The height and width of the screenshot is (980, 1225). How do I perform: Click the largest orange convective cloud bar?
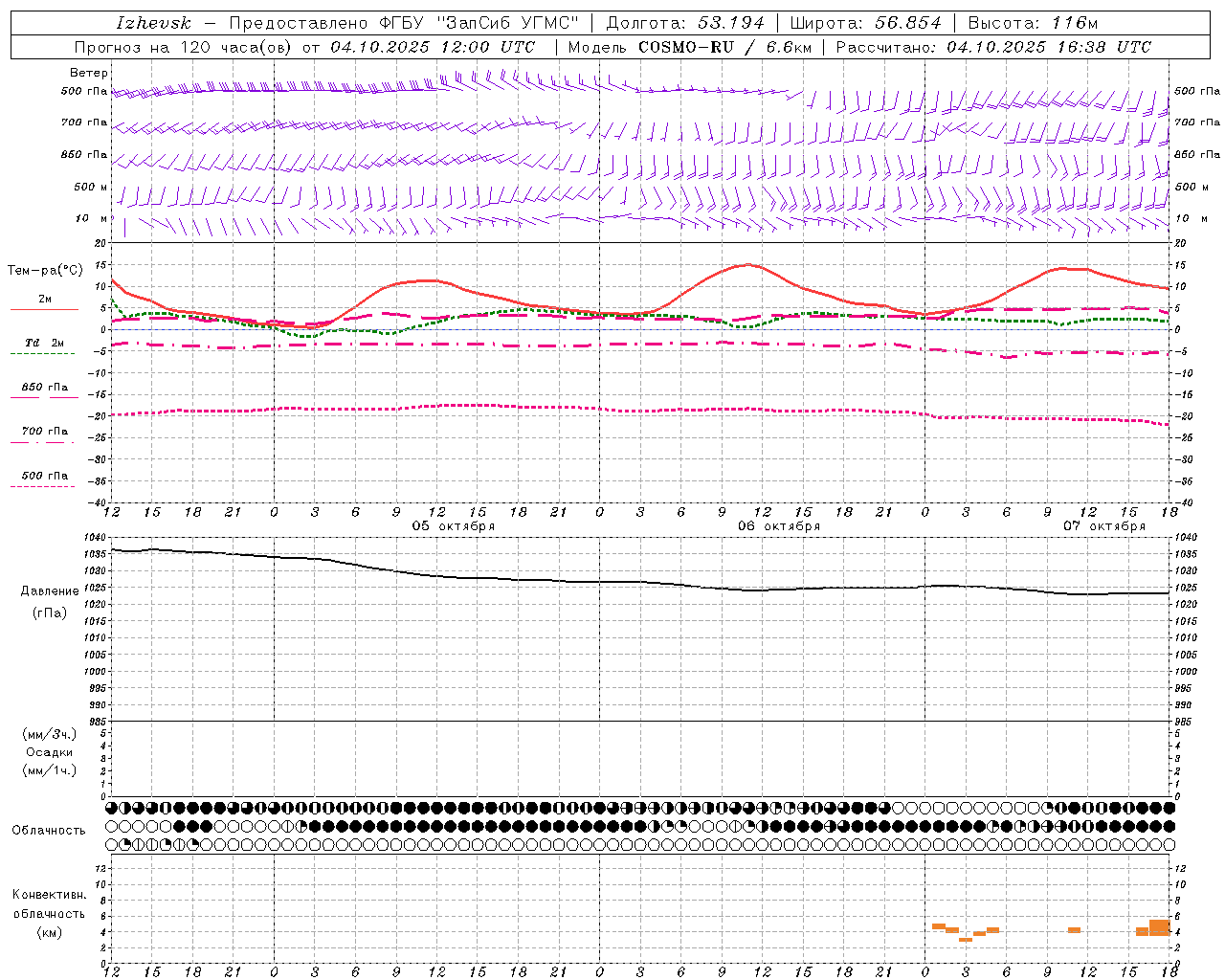(1159, 927)
